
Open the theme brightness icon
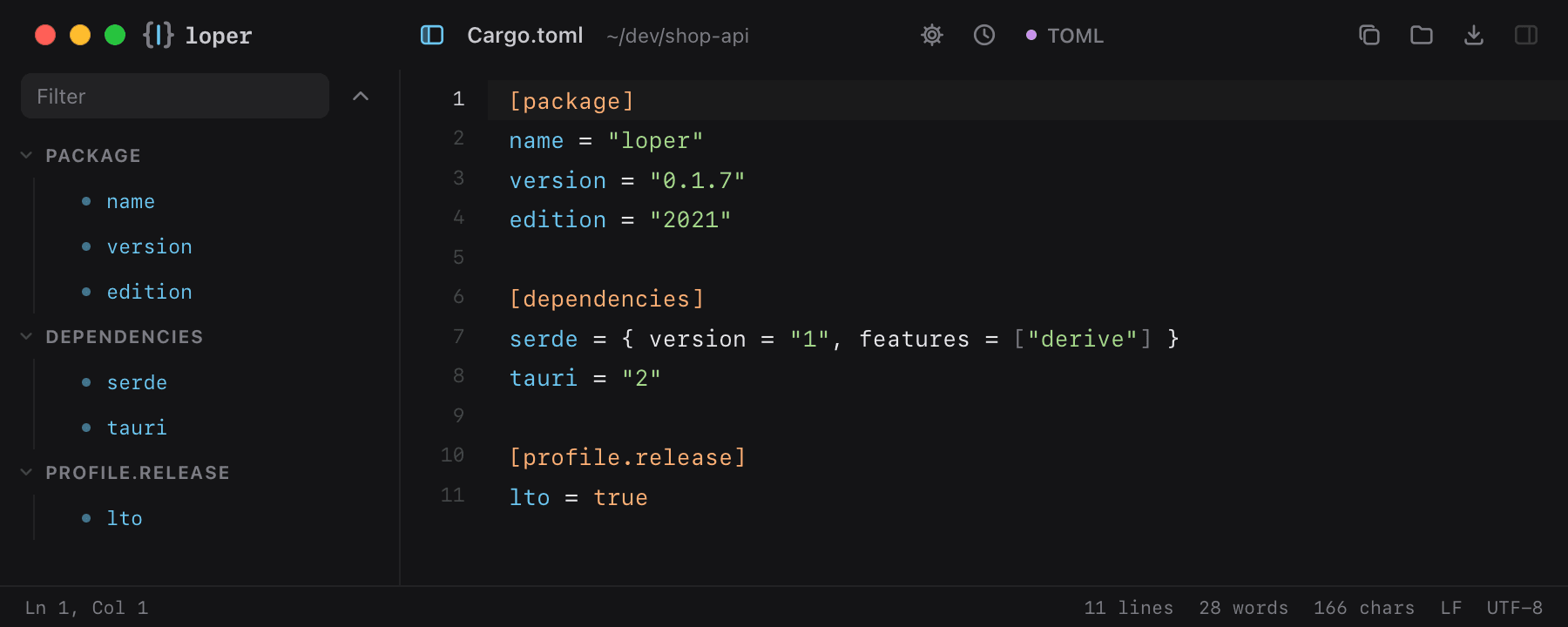click(932, 35)
